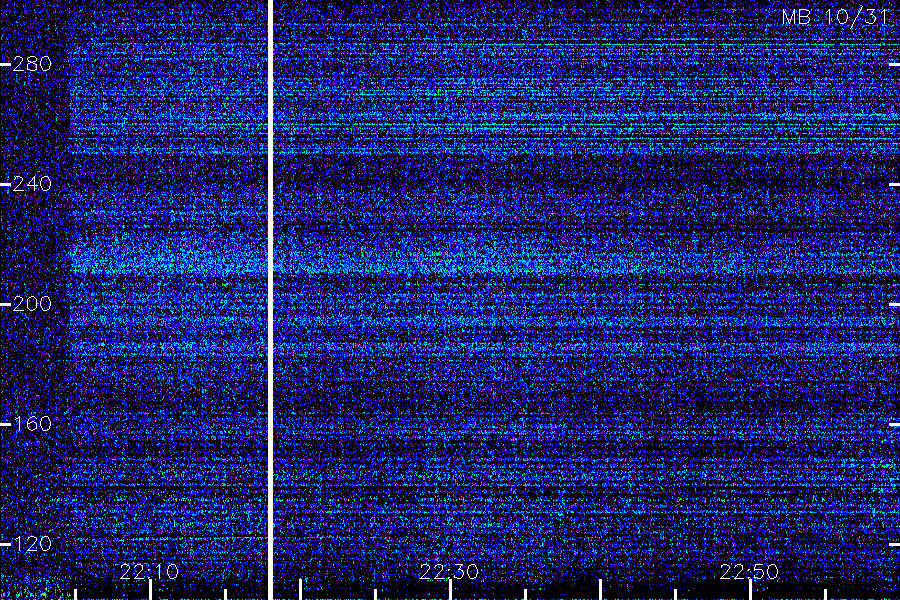Click the 22:10 time label
This screenshot has width=900, height=600.
point(149,572)
